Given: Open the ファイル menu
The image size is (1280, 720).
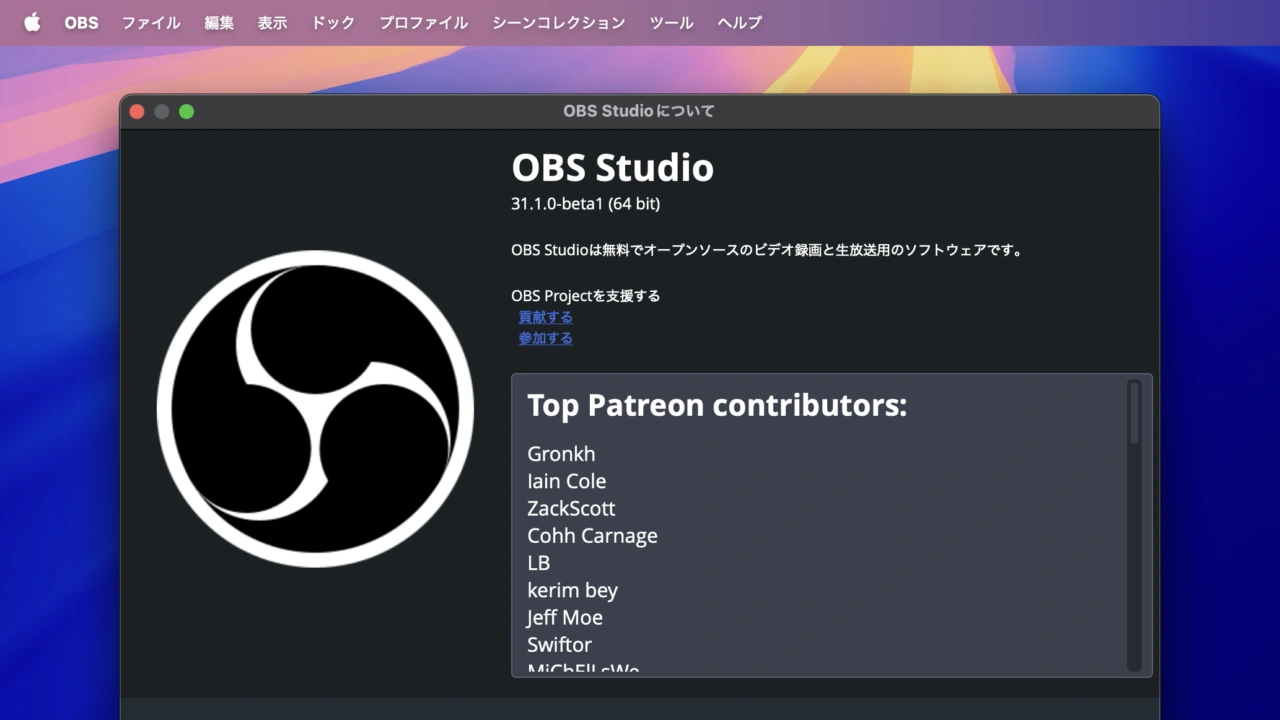Looking at the screenshot, I should pyautogui.click(x=151, y=22).
